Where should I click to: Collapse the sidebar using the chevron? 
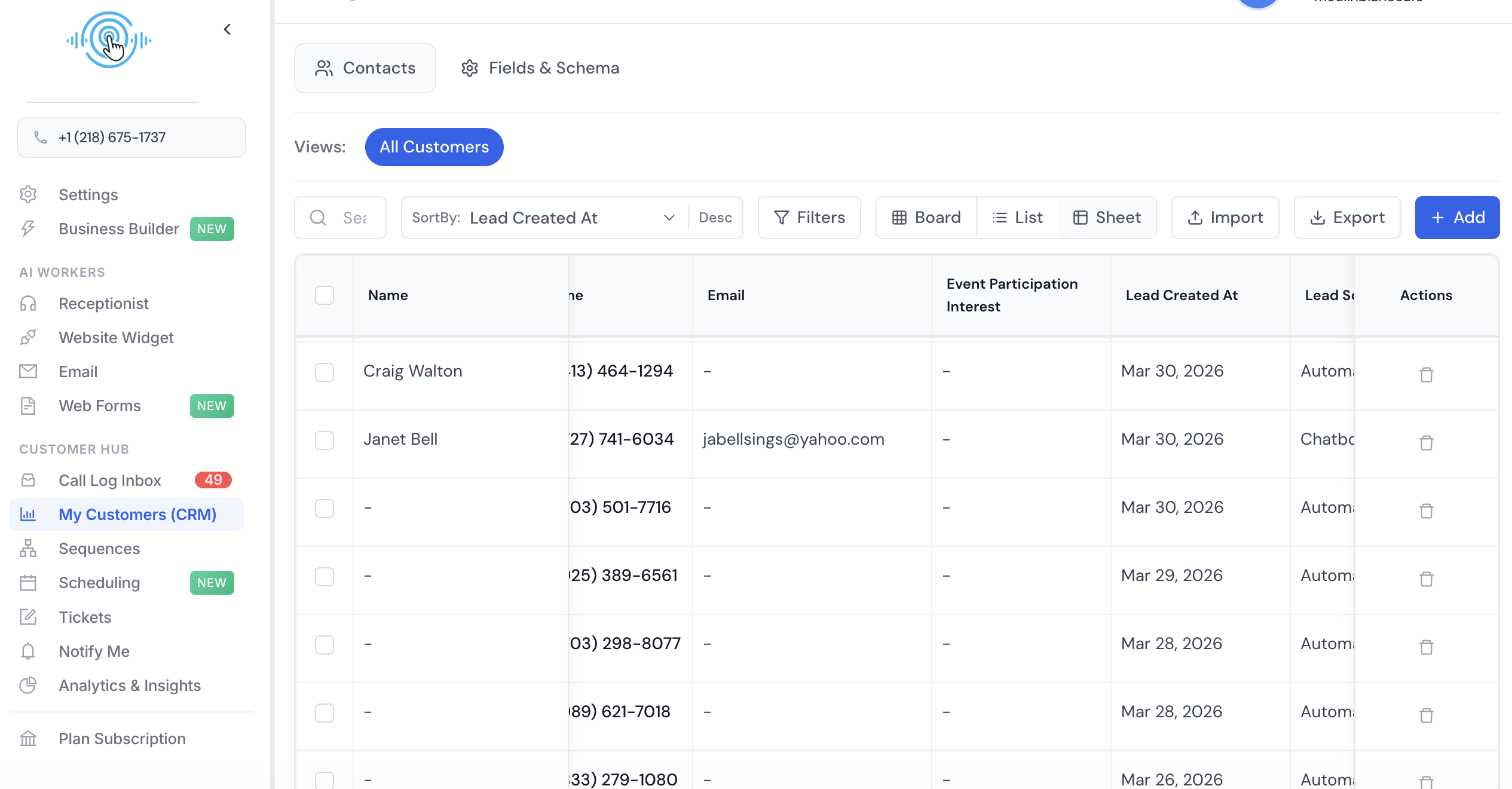point(227,29)
